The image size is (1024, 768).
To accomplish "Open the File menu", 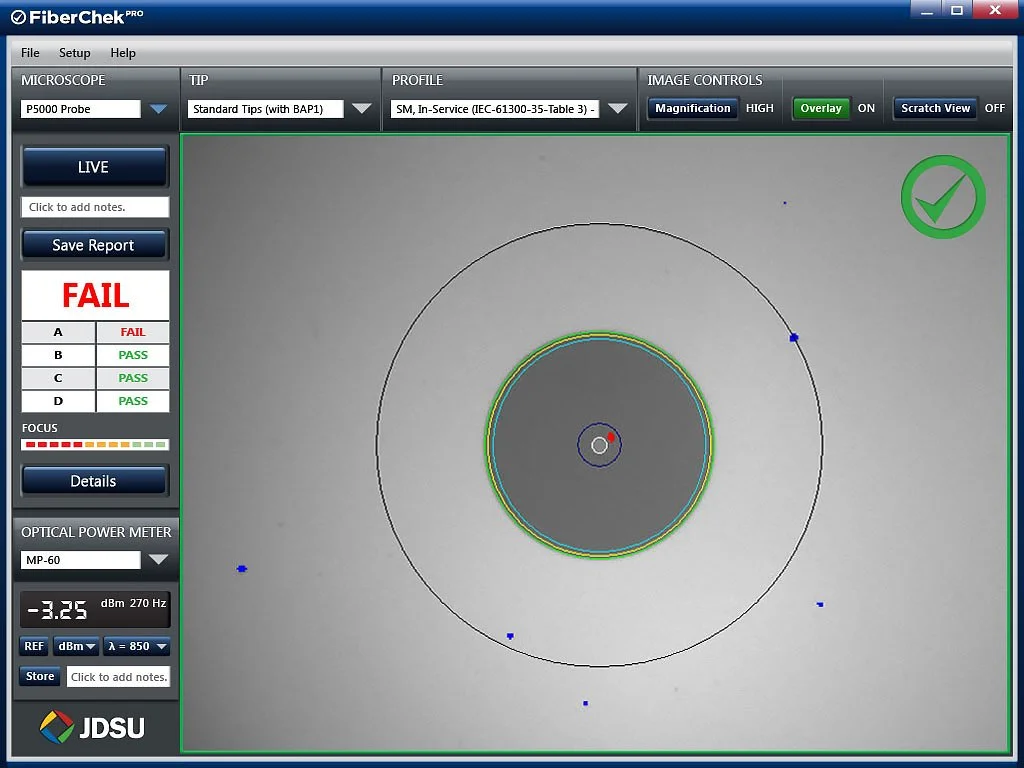I will (x=30, y=53).
